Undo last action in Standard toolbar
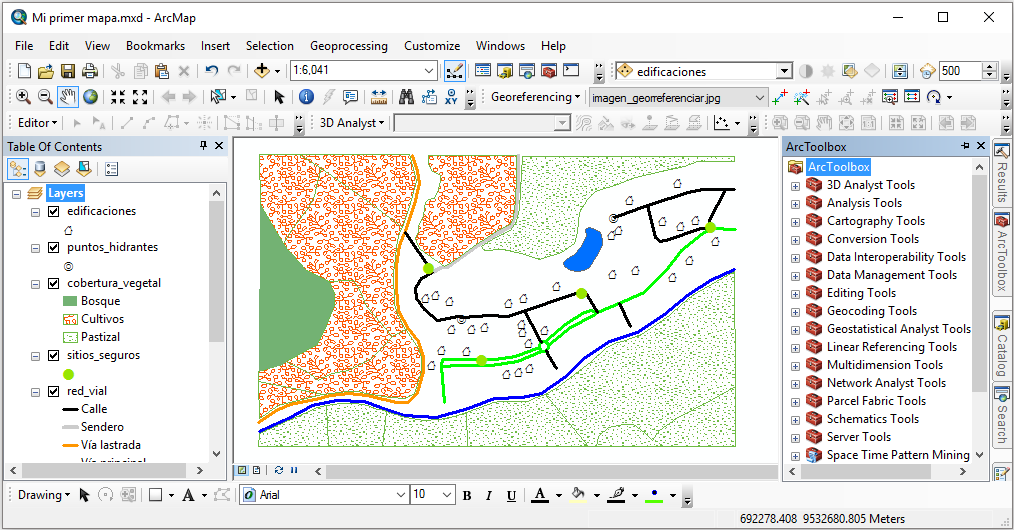Image resolution: width=1014 pixels, height=530 pixels. coord(211,70)
